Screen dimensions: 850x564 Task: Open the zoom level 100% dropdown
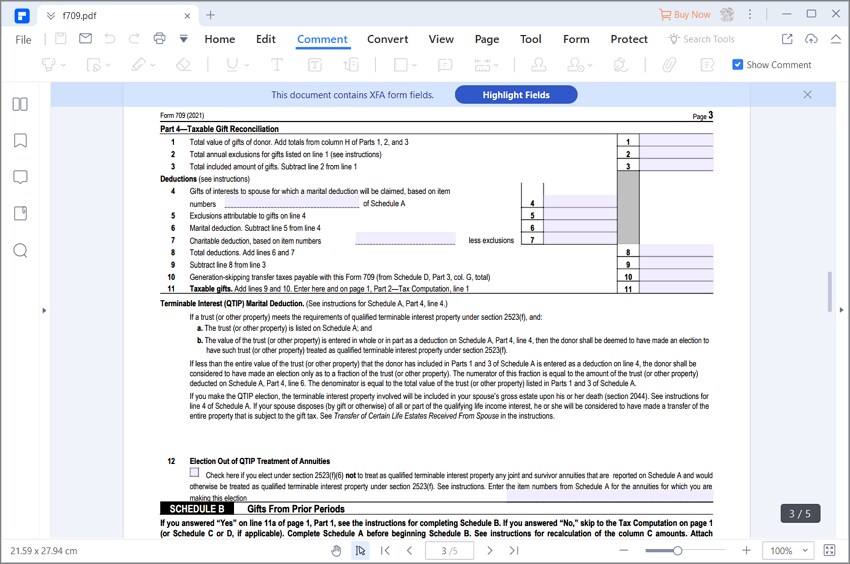[x=789, y=550]
